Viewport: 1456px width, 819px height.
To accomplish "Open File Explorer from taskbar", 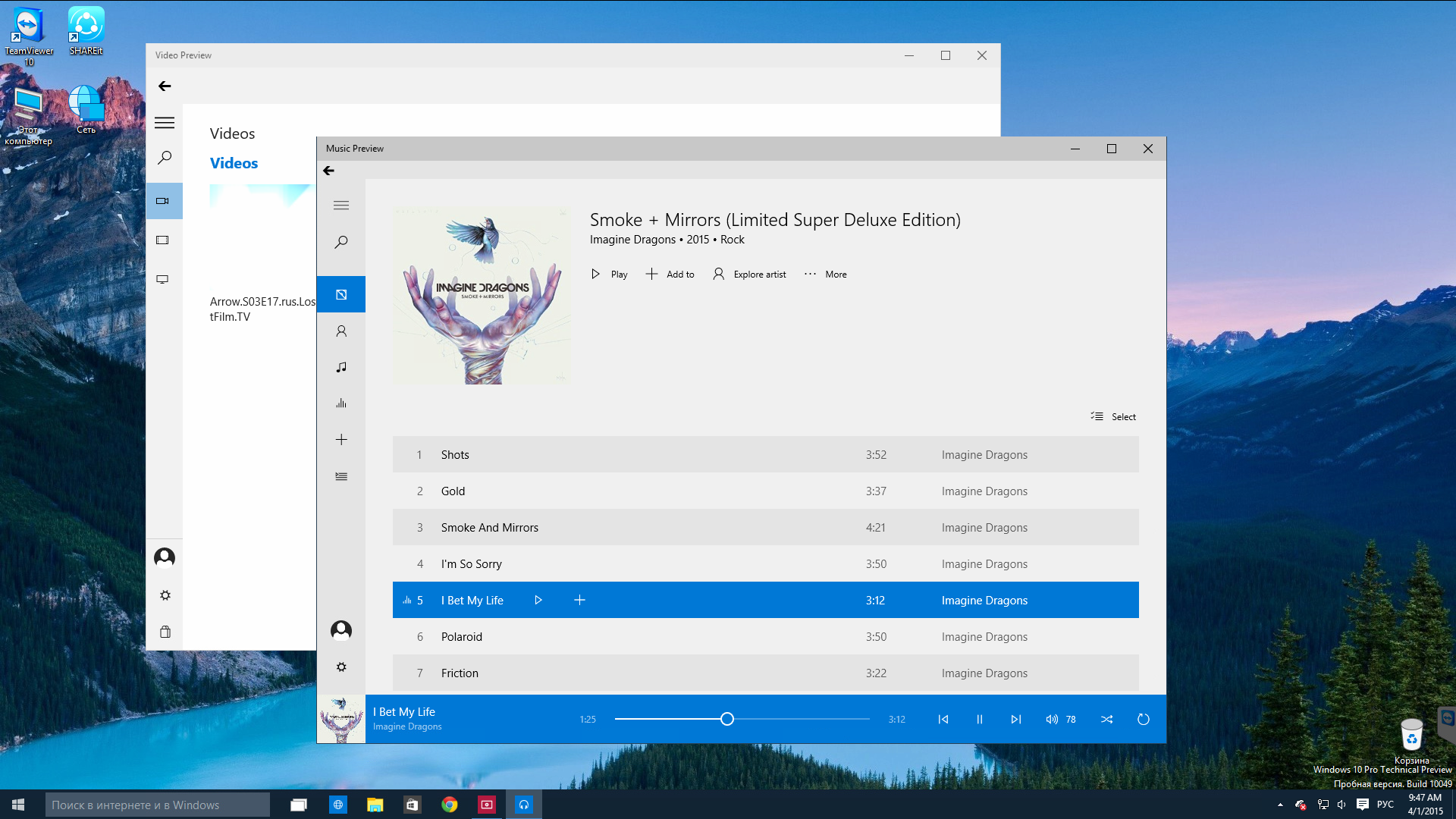I will pos(375,805).
